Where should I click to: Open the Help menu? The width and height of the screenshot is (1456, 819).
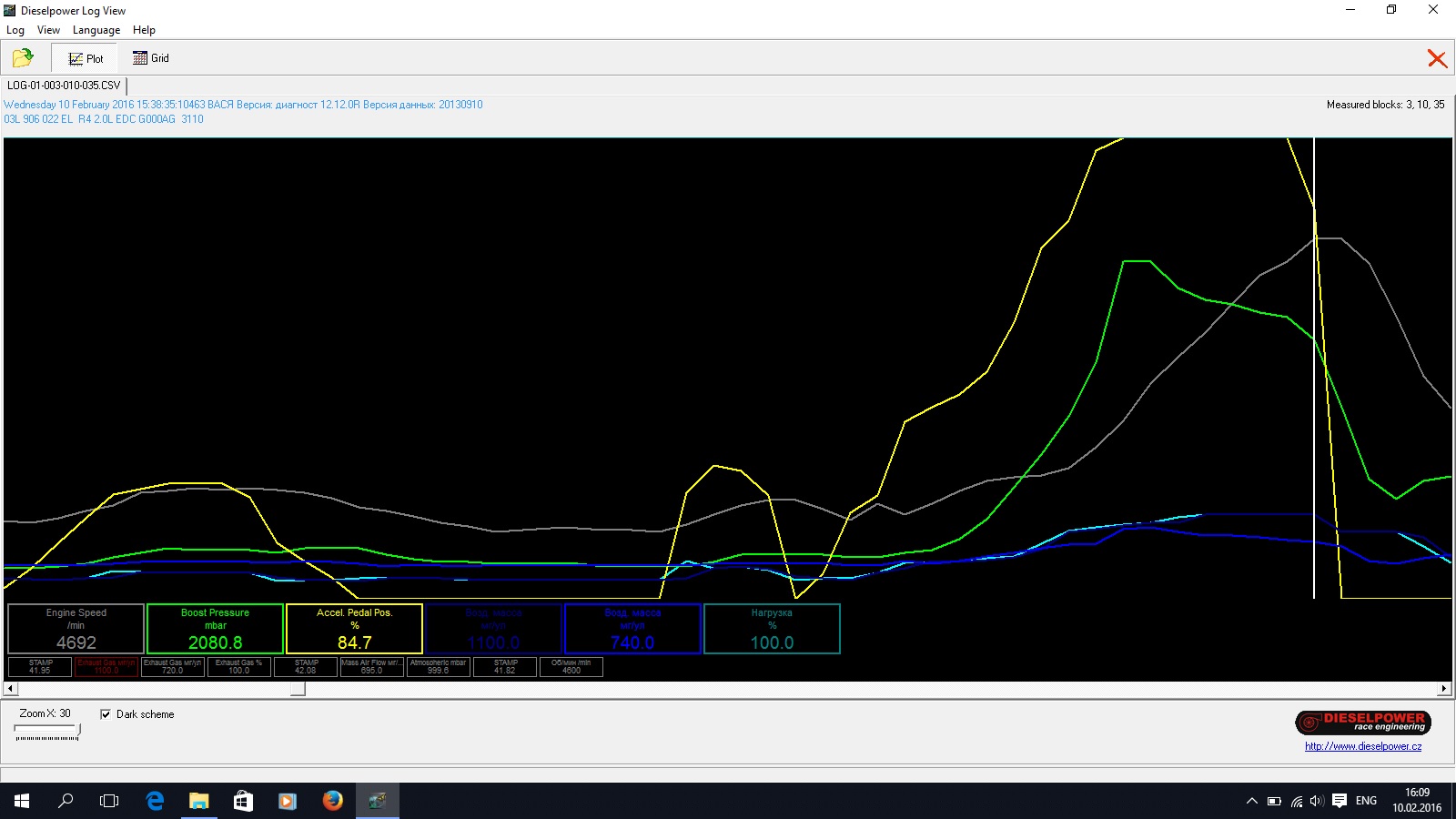pos(144,30)
